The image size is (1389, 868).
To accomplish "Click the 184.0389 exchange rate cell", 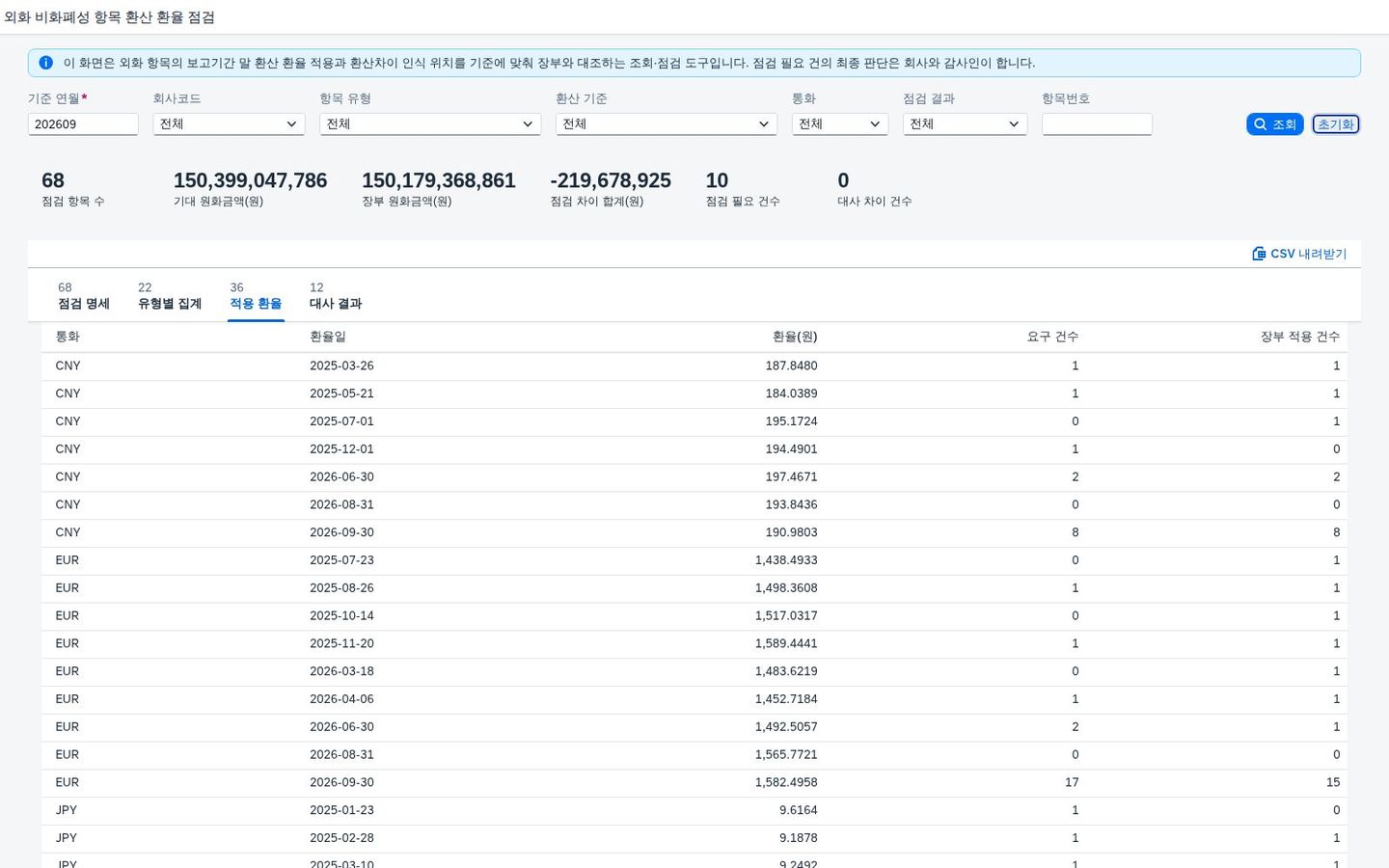I will (791, 393).
